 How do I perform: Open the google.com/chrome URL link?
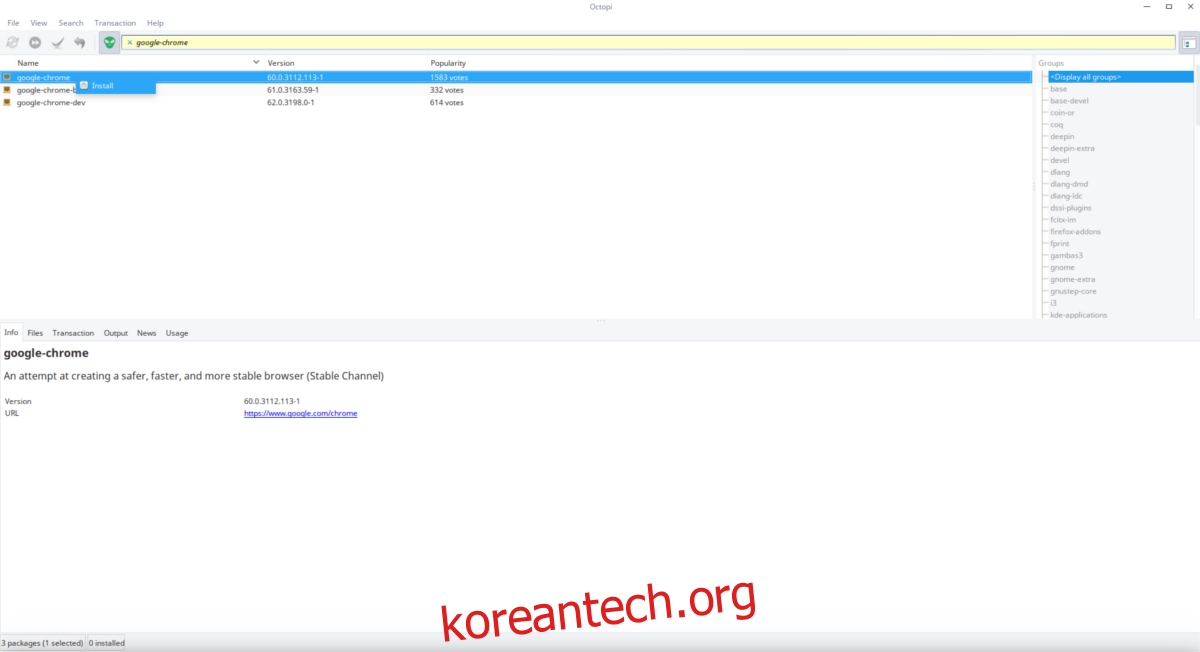[300, 413]
